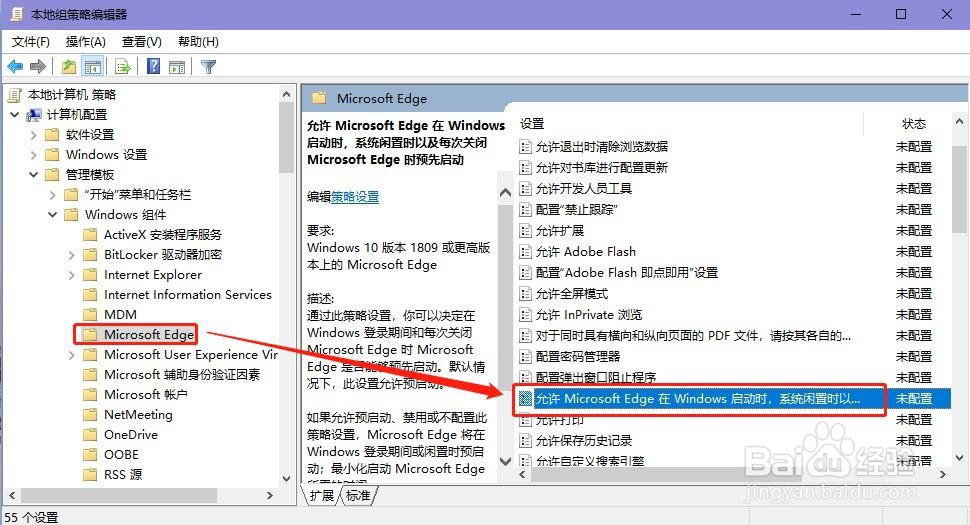
Task: Open the Help toolbar icon
Action: pyautogui.click(x=153, y=66)
